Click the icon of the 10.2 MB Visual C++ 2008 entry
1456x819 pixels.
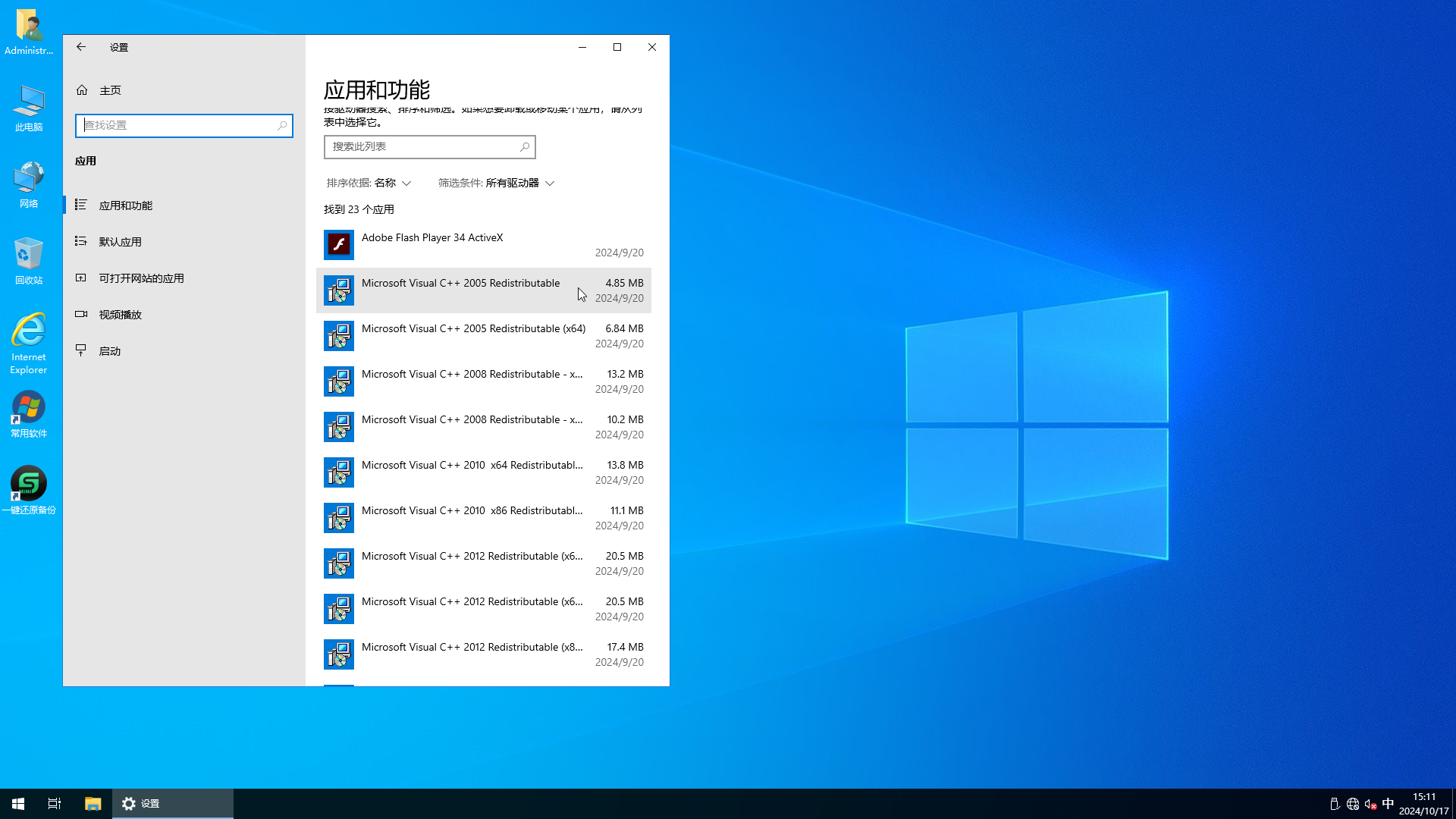tap(339, 427)
